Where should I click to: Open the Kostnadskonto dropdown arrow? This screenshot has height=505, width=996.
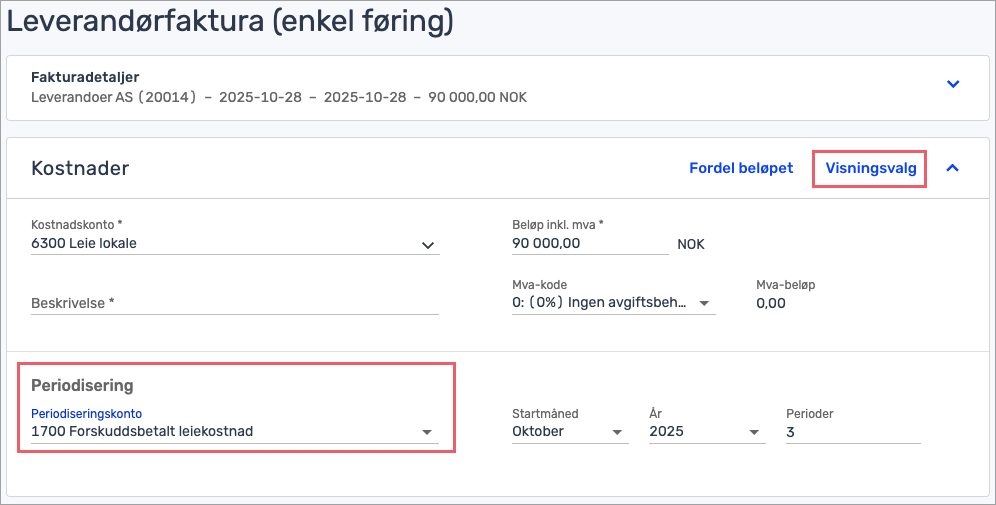coord(428,244)
